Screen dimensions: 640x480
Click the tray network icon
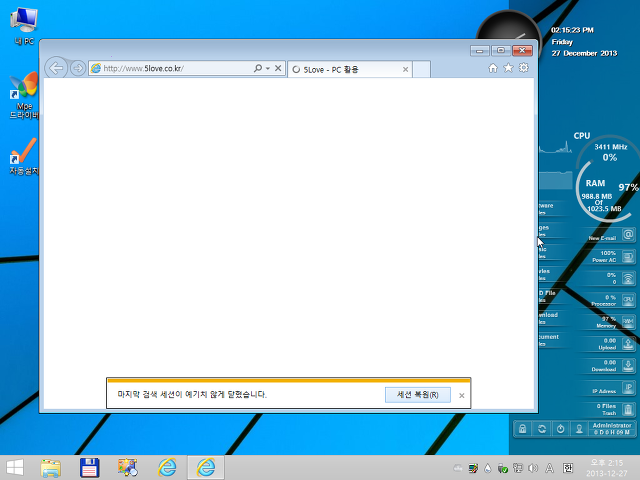tap(518, 468)
